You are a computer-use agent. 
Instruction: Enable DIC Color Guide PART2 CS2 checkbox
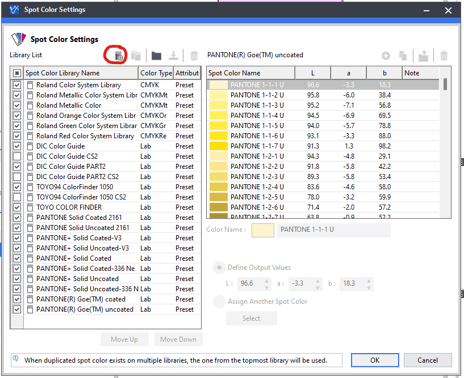click(17, 177)
